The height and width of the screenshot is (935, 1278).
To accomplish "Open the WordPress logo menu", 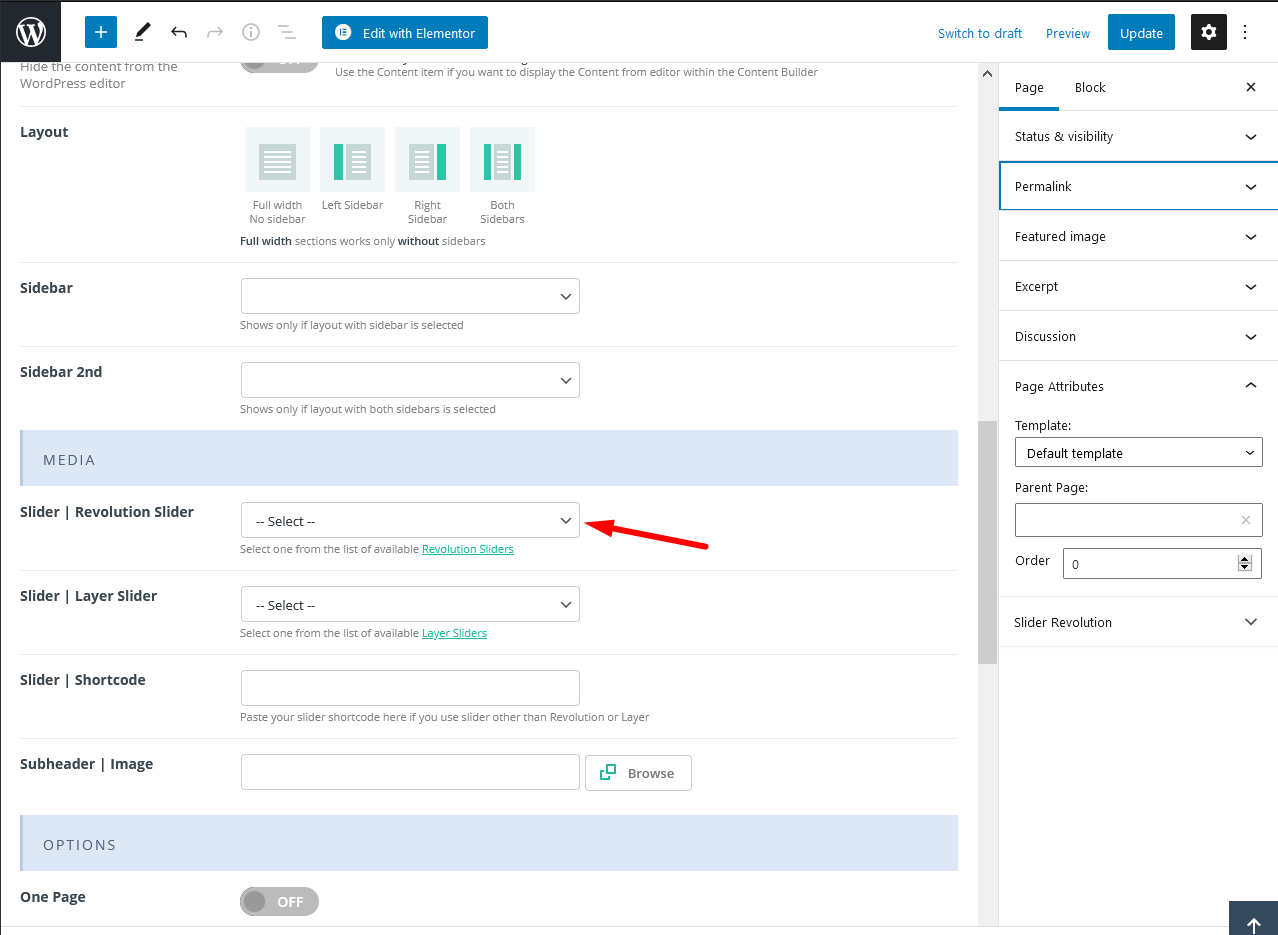I will point(31,32).
